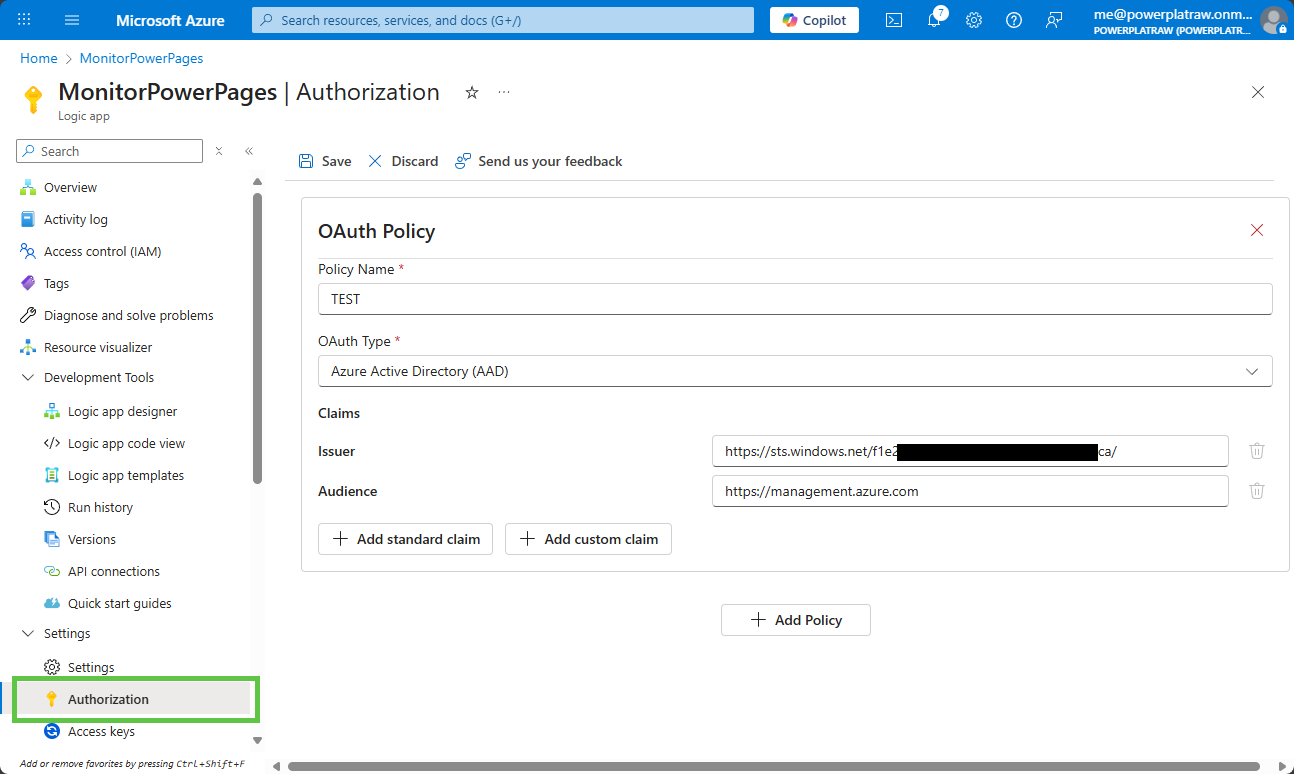Click the Tags icon in sidebar
Viewport: 1294px width, 774px height.
28,283
